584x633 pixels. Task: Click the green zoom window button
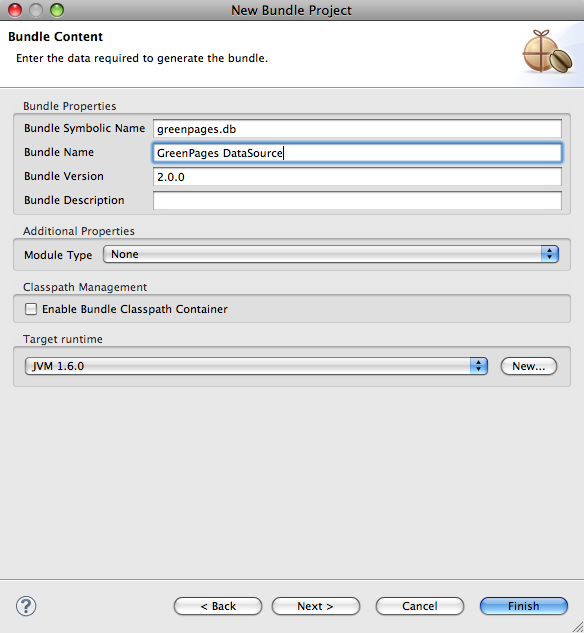57,10
